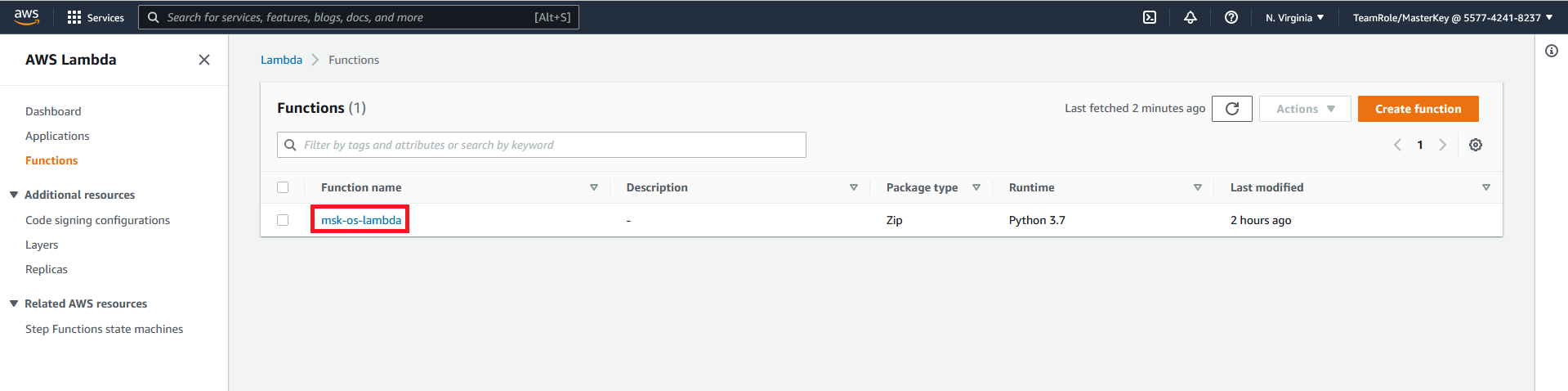
Task: Open the notifications bell
Action: [x=1191, y=17]
